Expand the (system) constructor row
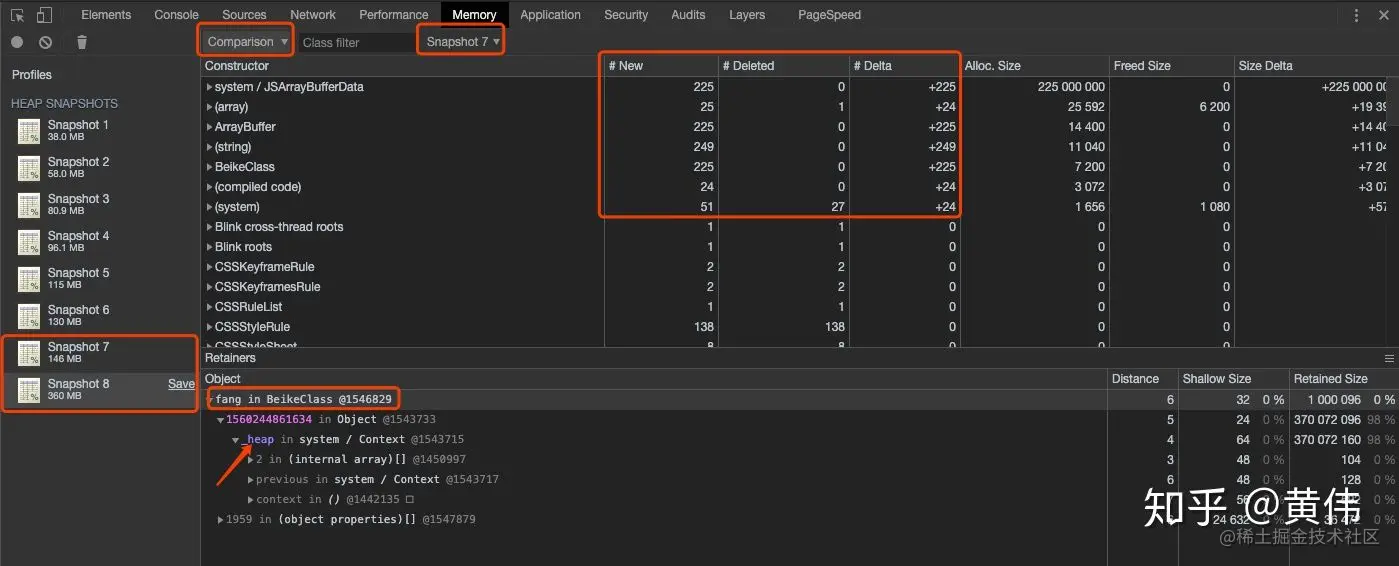The width and height of the screenshot is (1399, 566). click(x=209, y=207)
